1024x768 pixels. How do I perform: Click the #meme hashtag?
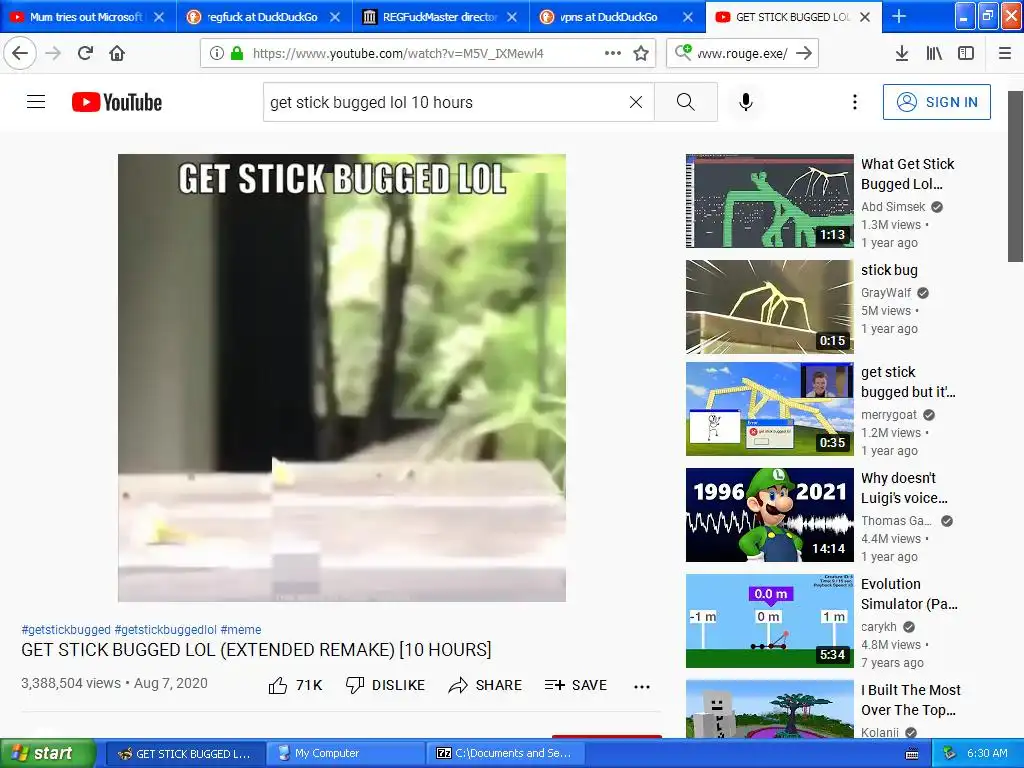[240, 630]
